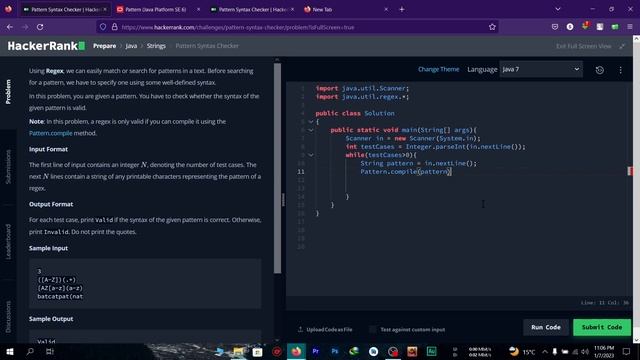The image size is (640, 360).
Task: Click the Pocket save icon
Action: (554, 27)
